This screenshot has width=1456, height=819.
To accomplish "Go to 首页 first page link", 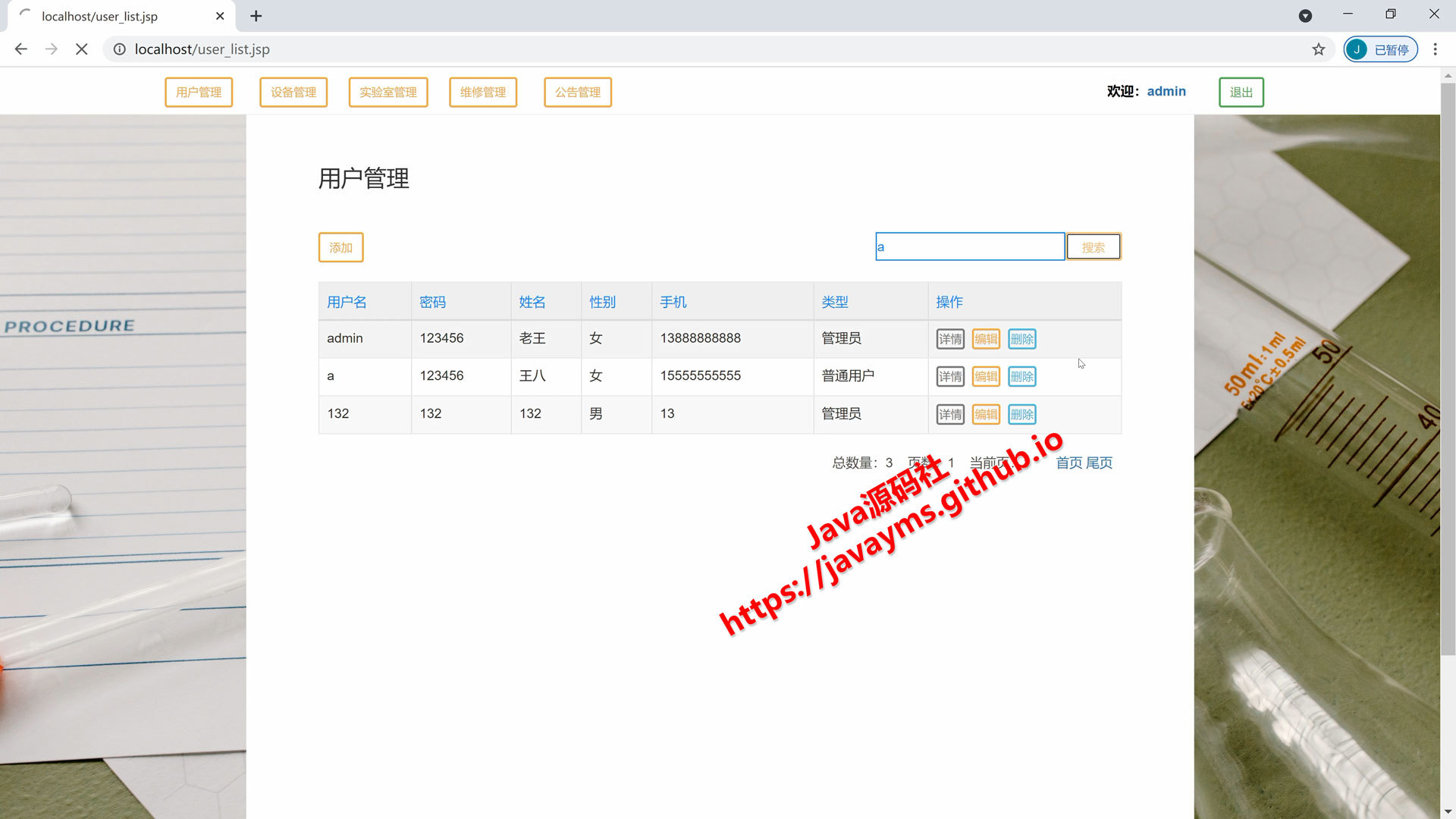I will pyautogui.click(x=1069, y=463).
